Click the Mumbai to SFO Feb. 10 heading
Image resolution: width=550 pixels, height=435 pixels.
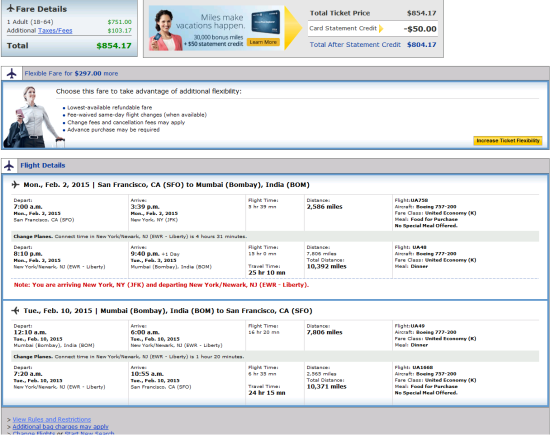click(x=168, y=310)
